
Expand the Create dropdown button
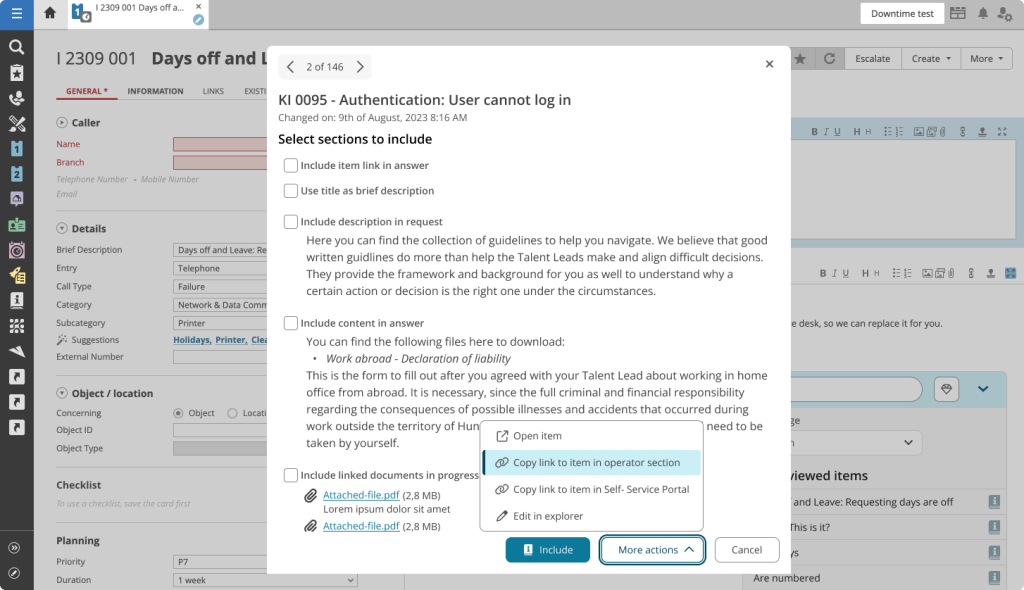click(x=931, y=59)
